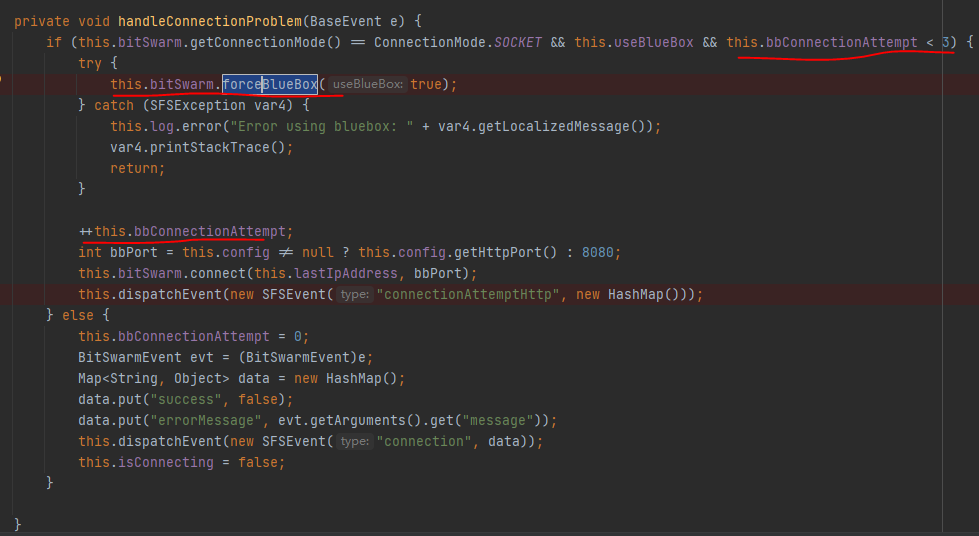This screenshot has width=979, height=536.
Task: Click the highlighted forceBlueBox method call
Action: [270, 84]
